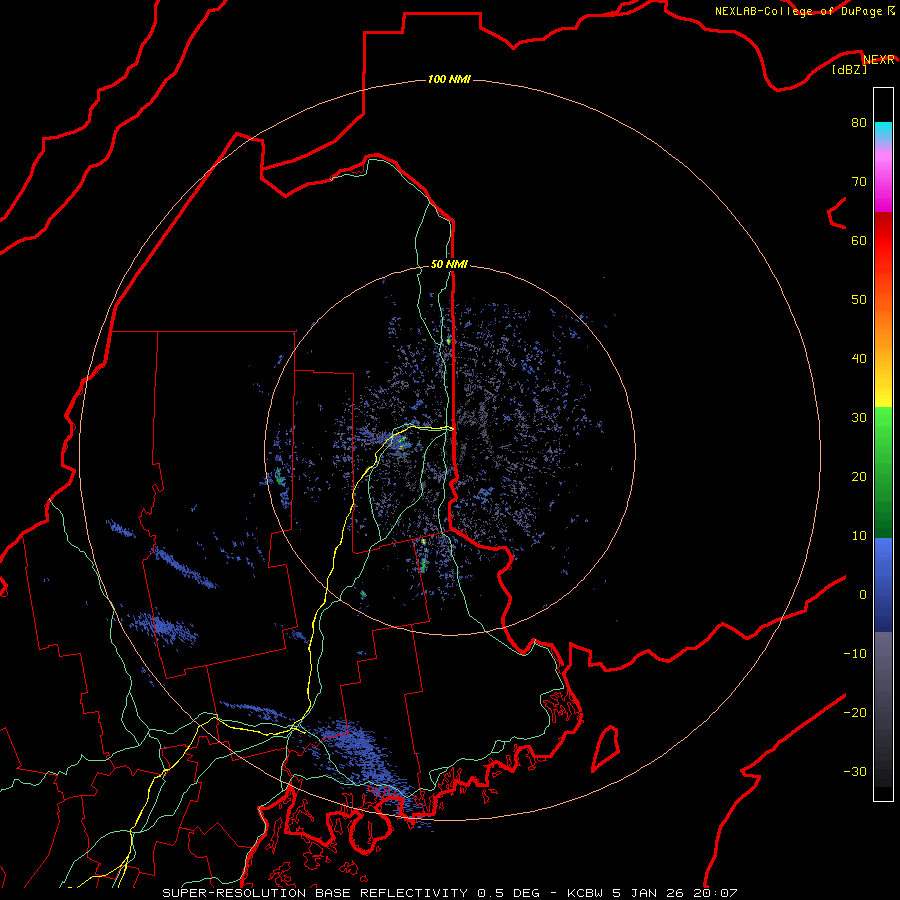Click the 5 JAN 26 20:07 timestamp

(x=674, y=893)
